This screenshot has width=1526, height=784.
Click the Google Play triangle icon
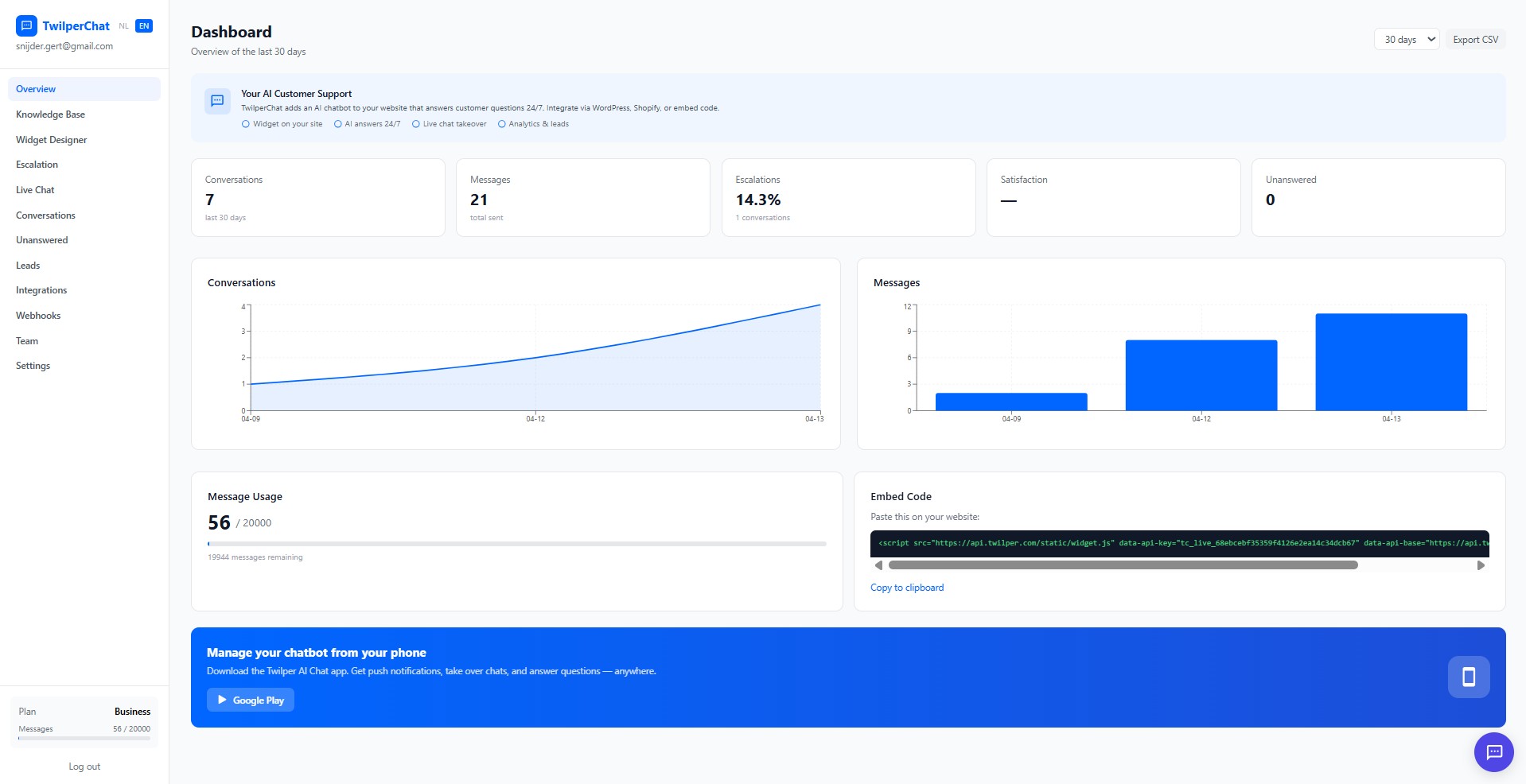click(x=222, y=700)
